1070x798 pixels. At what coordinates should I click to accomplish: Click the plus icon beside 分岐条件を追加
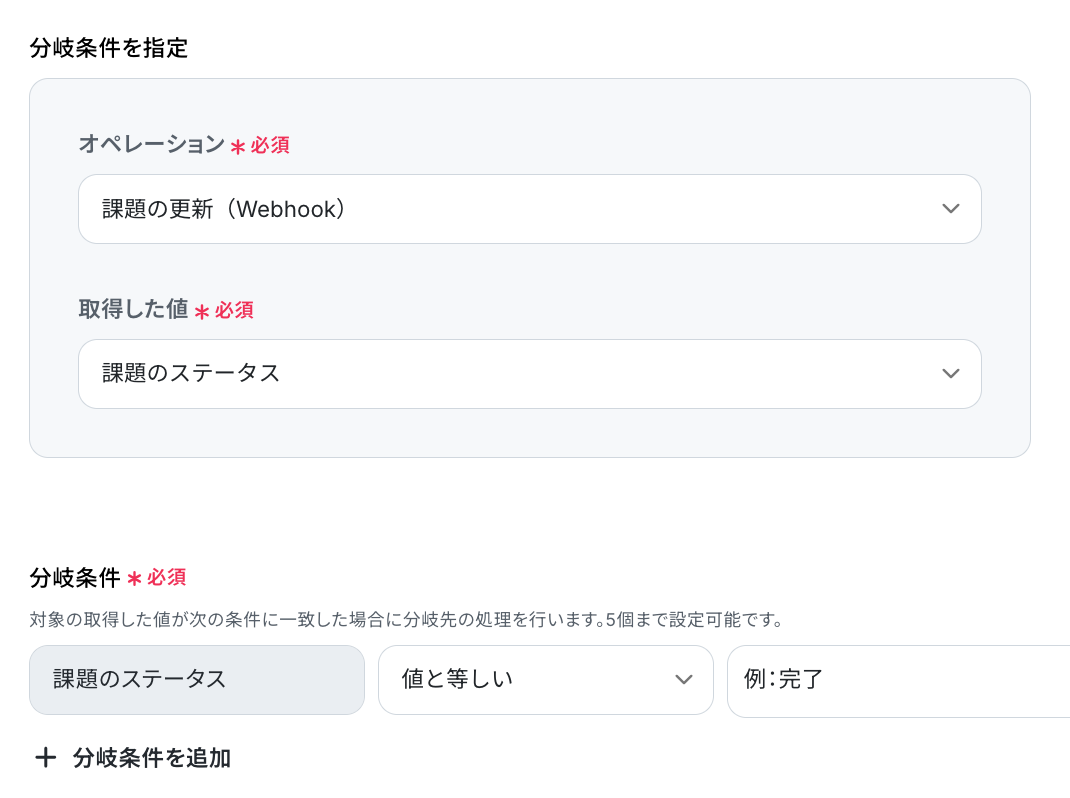pyautogui.click(x=46, y=757)
